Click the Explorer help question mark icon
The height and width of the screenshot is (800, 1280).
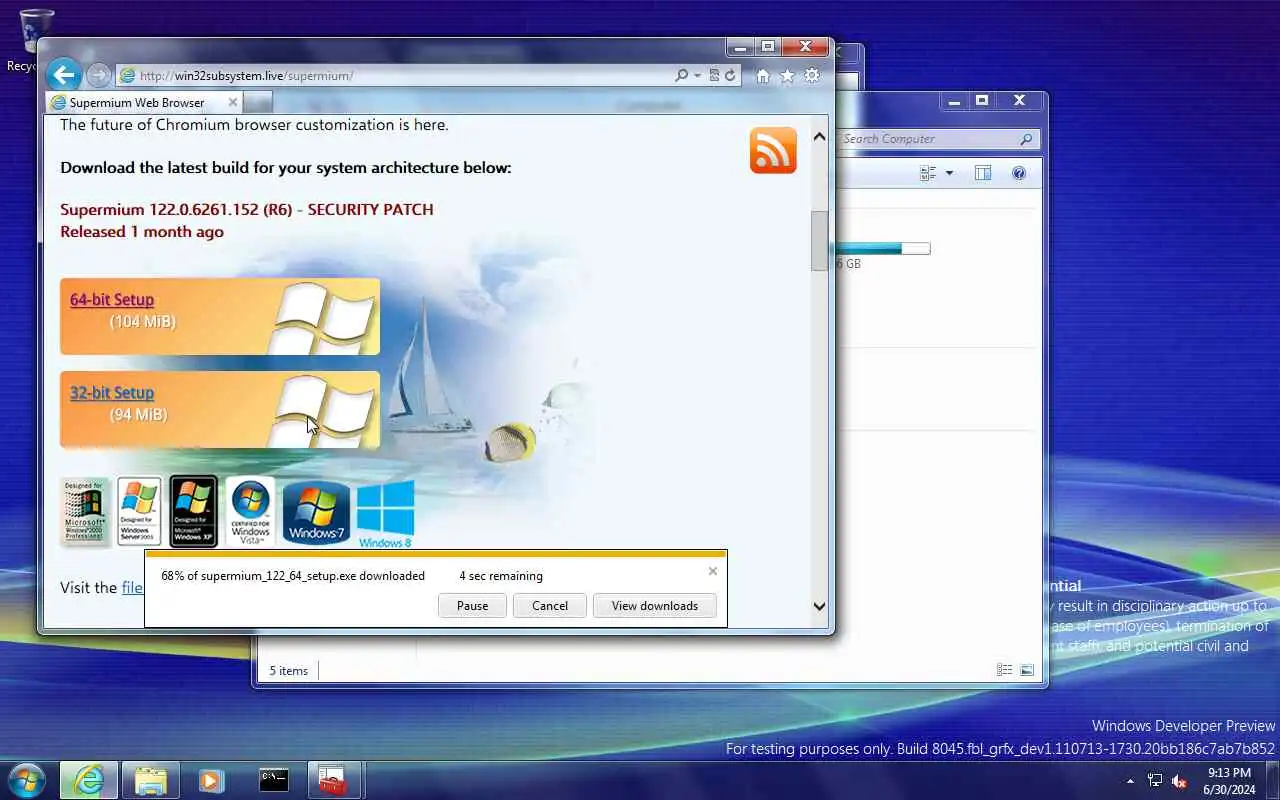coord(1019,173)
